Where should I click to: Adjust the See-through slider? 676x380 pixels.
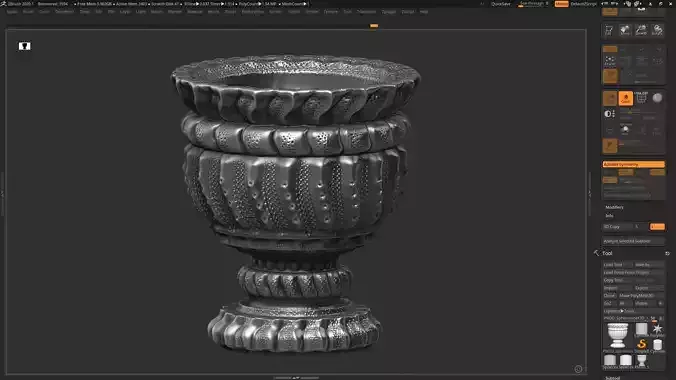[534, 4]
